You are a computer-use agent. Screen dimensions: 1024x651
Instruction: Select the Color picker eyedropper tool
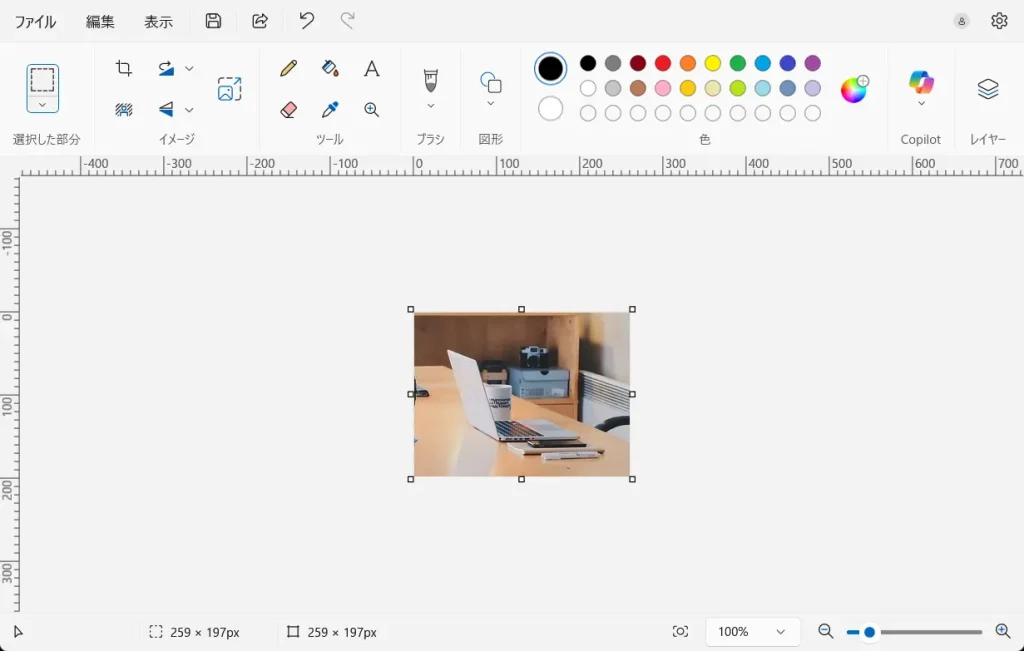tap(330, 110)
